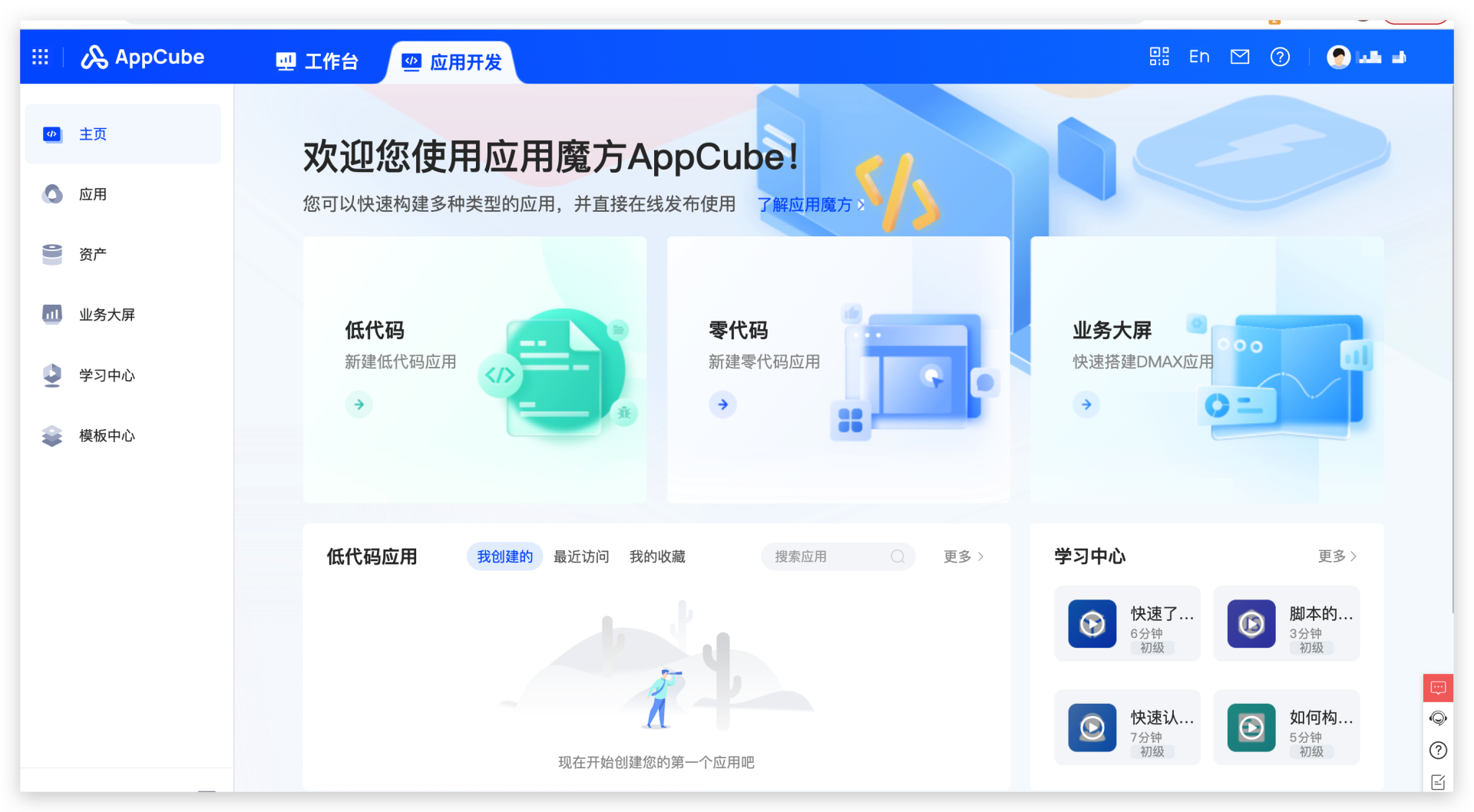This screenshot has width=1474, height=812.
Task: Click the 业务大屏 card title
Action: [x=1112, y=331]
